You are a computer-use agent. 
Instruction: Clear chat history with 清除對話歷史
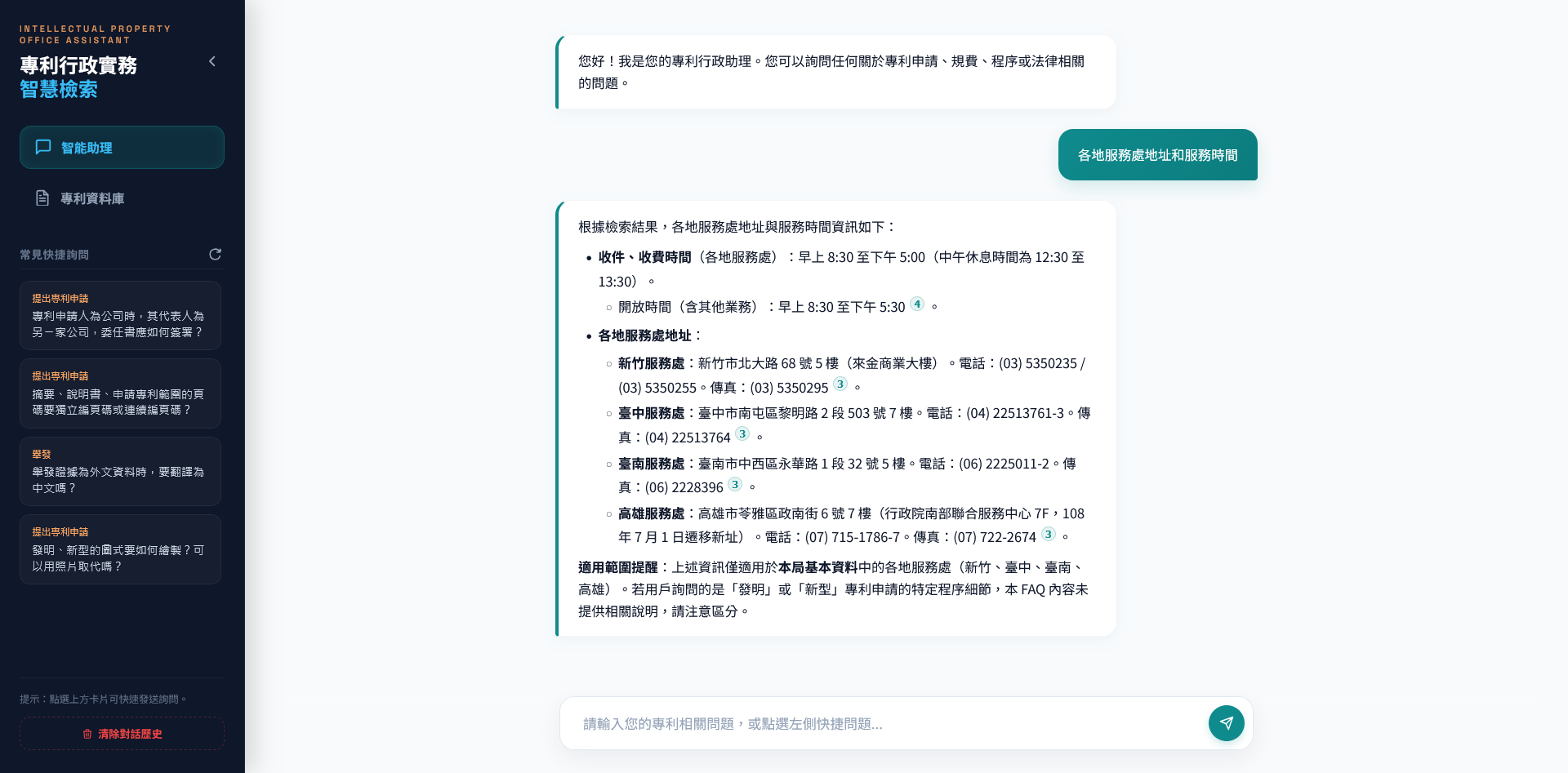tap(122, 733)
